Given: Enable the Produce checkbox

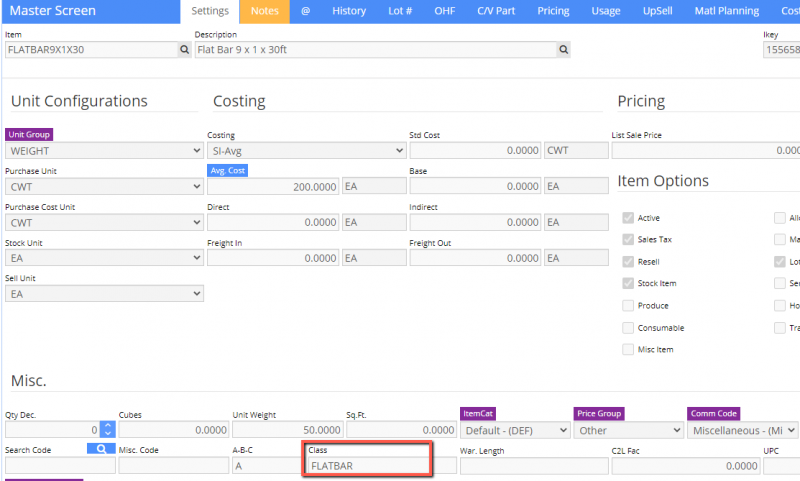Looking at the screenshot, I should pos(628,306).
